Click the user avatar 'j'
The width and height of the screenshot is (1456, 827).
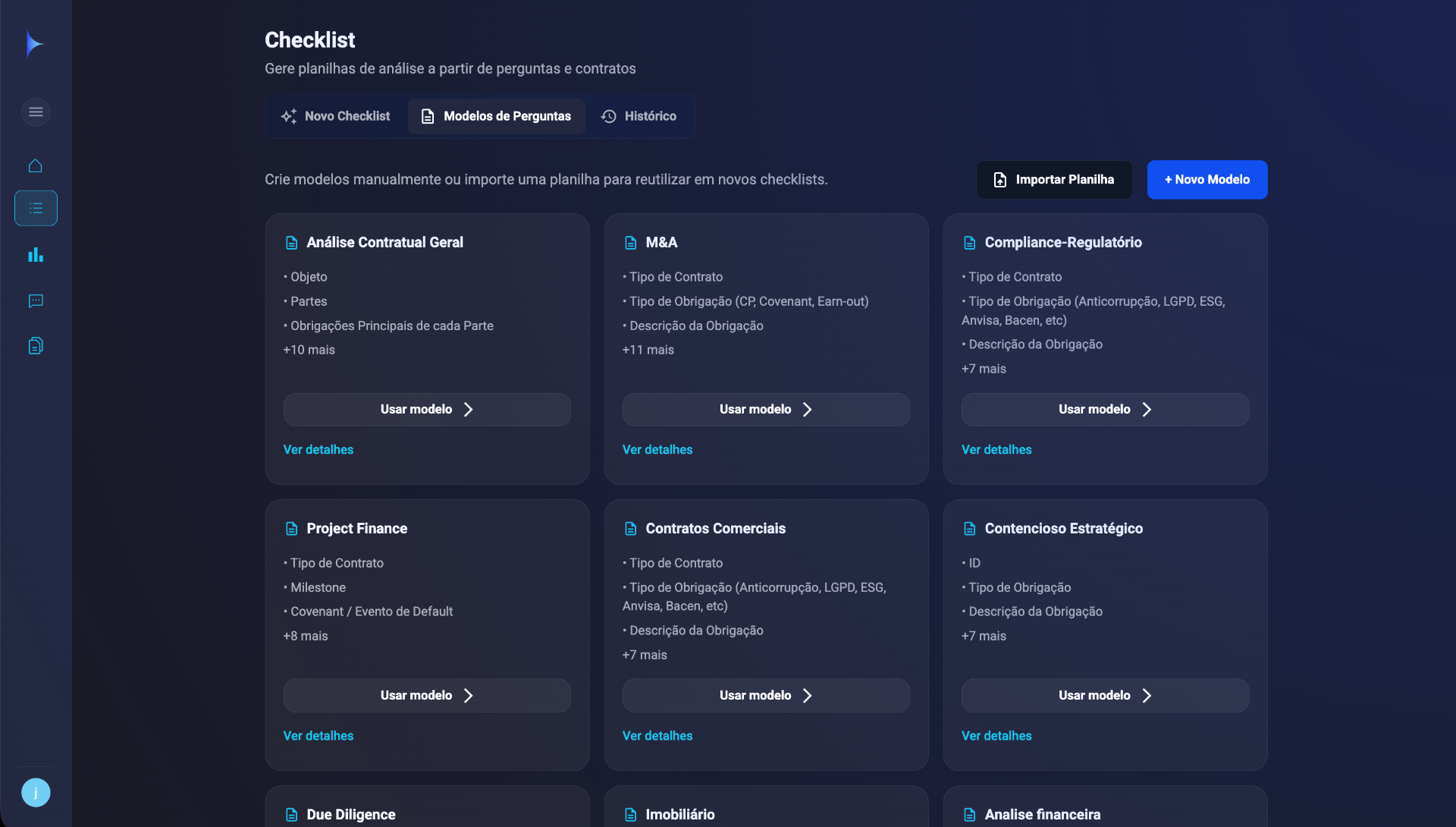pyautogui.click(x=36, y=793)
